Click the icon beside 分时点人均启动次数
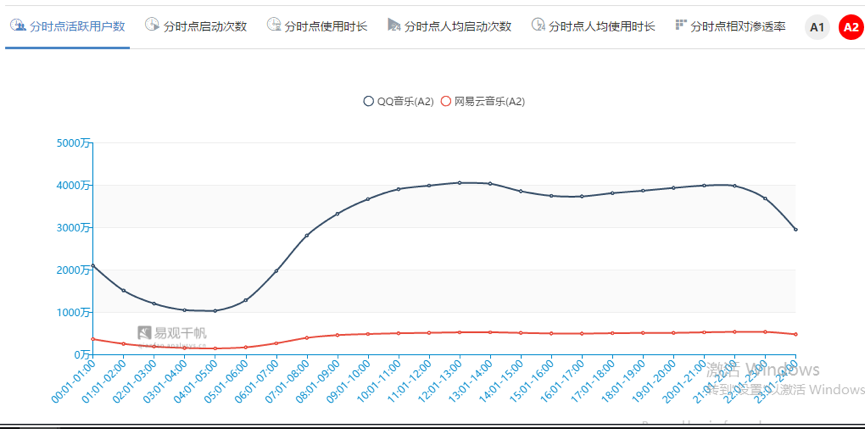865x429 pixels. [x=394, y=25]
